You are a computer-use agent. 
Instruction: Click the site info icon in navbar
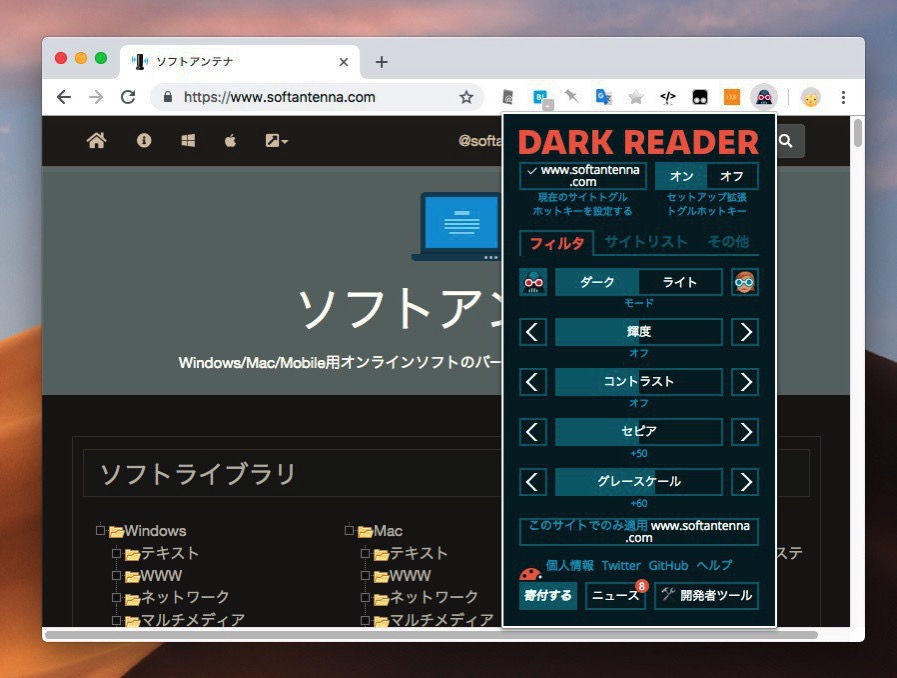(x=144, y=141)
